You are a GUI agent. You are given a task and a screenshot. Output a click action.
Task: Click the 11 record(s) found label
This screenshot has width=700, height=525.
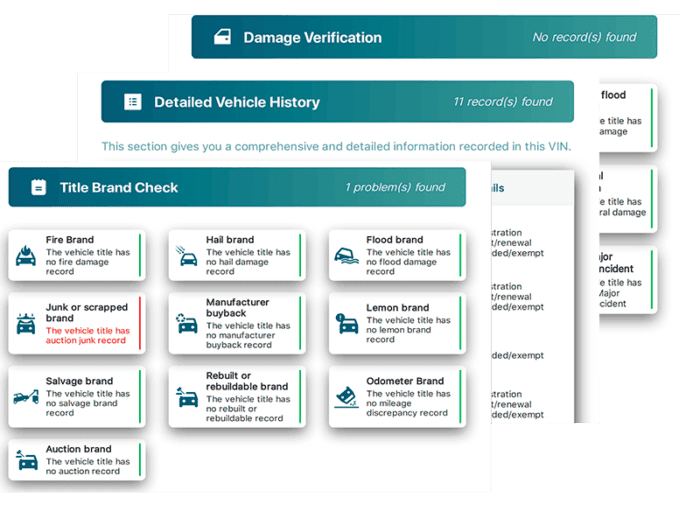click(503, 102)
